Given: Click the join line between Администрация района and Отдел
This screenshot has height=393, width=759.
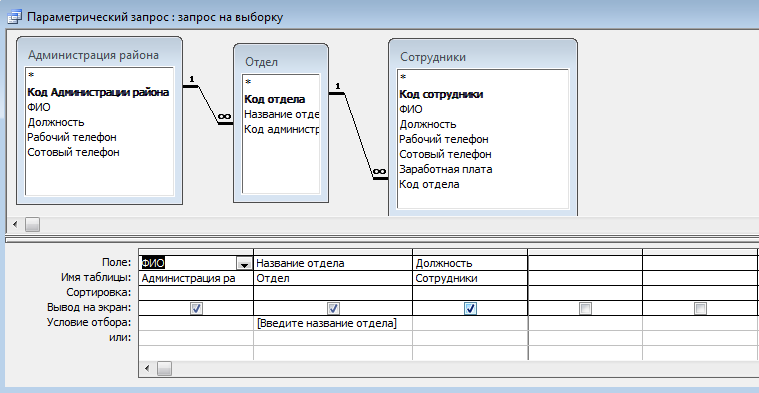Looking at the screenshot, I should pyautogui.click(x=208, y=105).
